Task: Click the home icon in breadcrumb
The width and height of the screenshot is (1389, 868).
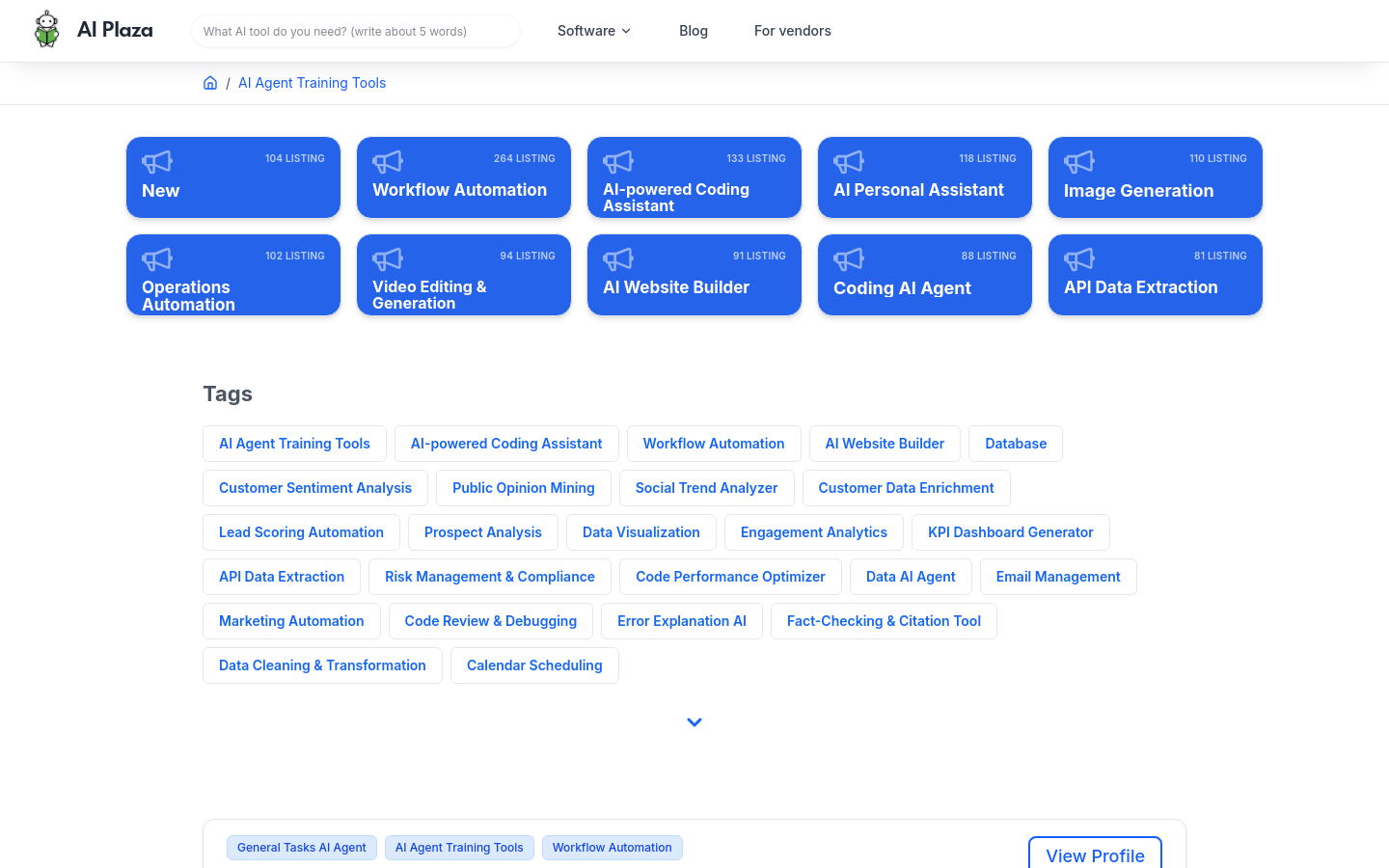Action: [x=210, y=83]
